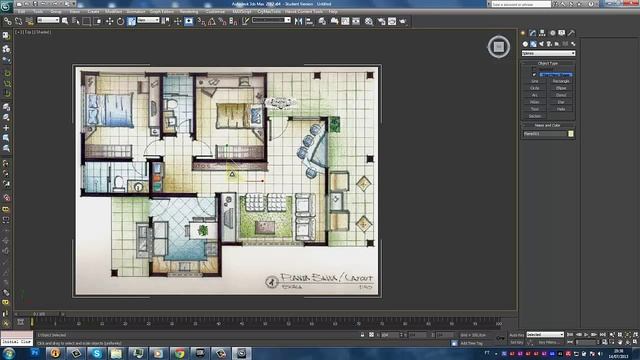Pick the Rectangular Selection Region icon
Viewport: 640px width, 360px height.
coord(86,21)
